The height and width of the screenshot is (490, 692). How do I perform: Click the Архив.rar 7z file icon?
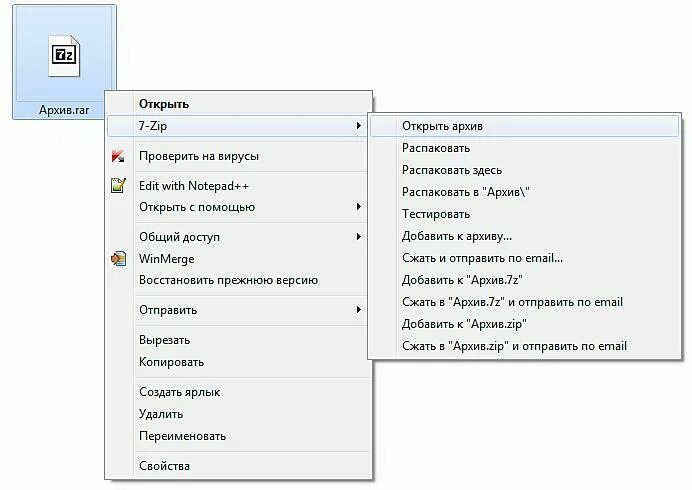click(64, 55)
